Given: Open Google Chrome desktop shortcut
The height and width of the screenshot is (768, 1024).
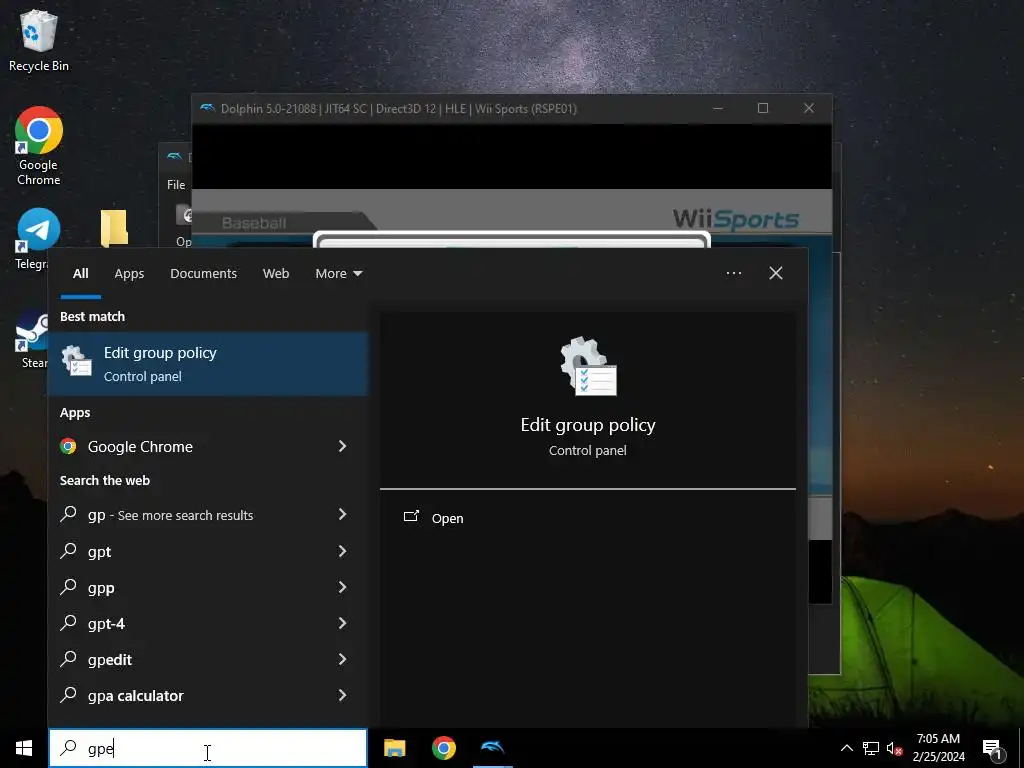Looking at the screenshot, I should tap(39, 146).
